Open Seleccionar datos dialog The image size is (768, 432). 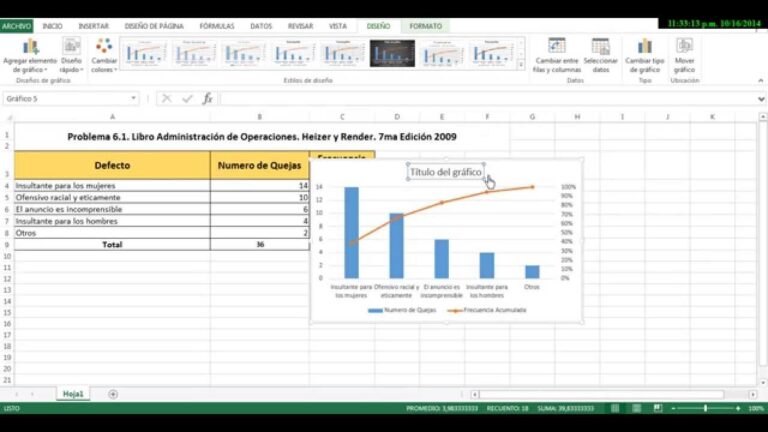(x=601, y=54)
